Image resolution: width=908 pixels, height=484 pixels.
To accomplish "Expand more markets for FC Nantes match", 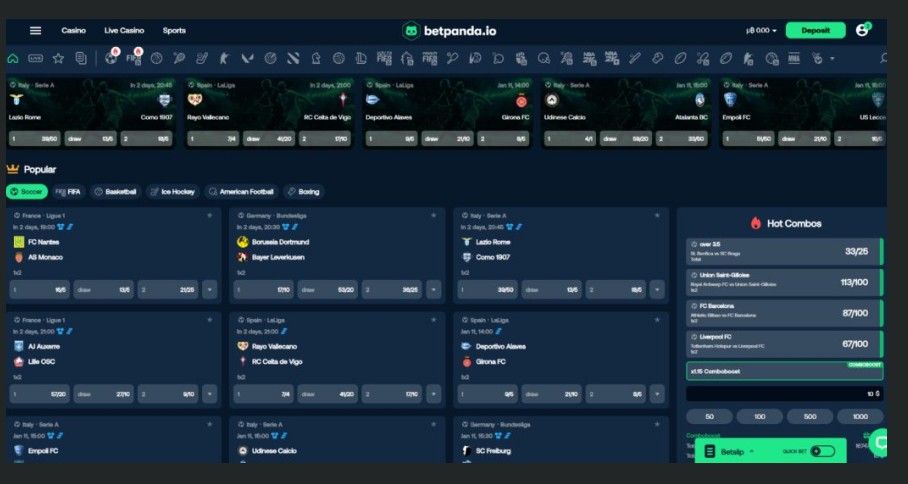I will pyautogui.click(x=210, y=289).
